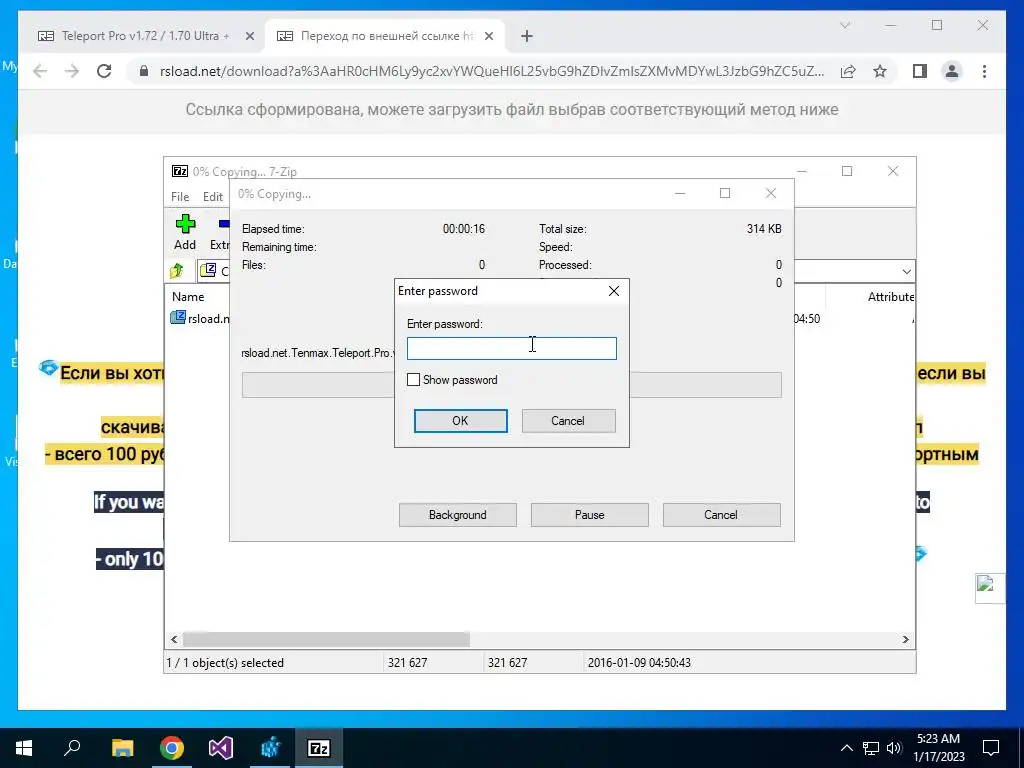Minimize the Copying progress window

[x=680, y=193]
